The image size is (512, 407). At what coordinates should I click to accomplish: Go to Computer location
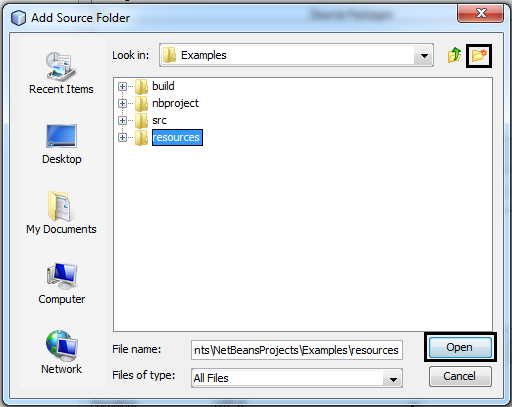(x=61, y=283)
